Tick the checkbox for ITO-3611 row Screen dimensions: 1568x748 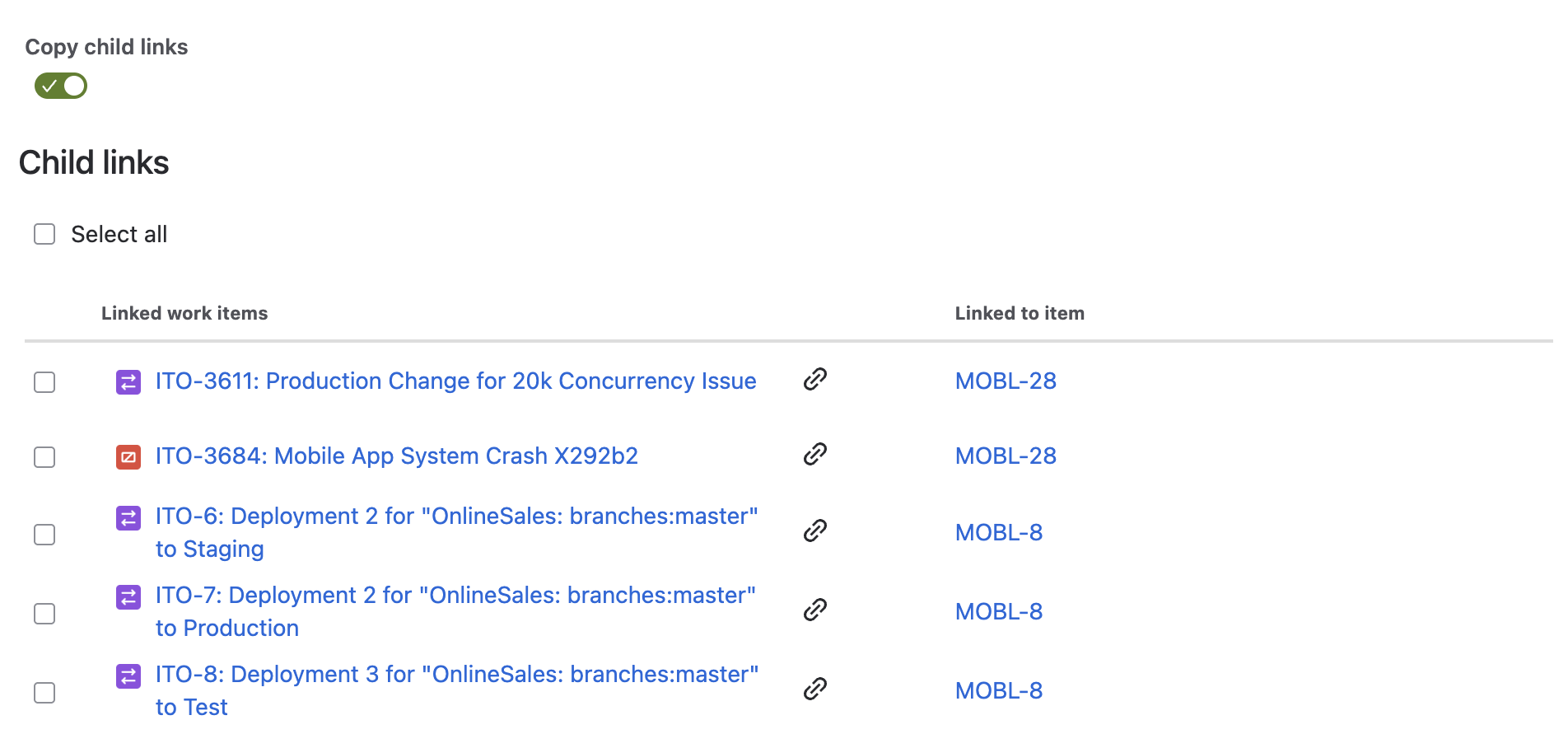tap(44, 382)
